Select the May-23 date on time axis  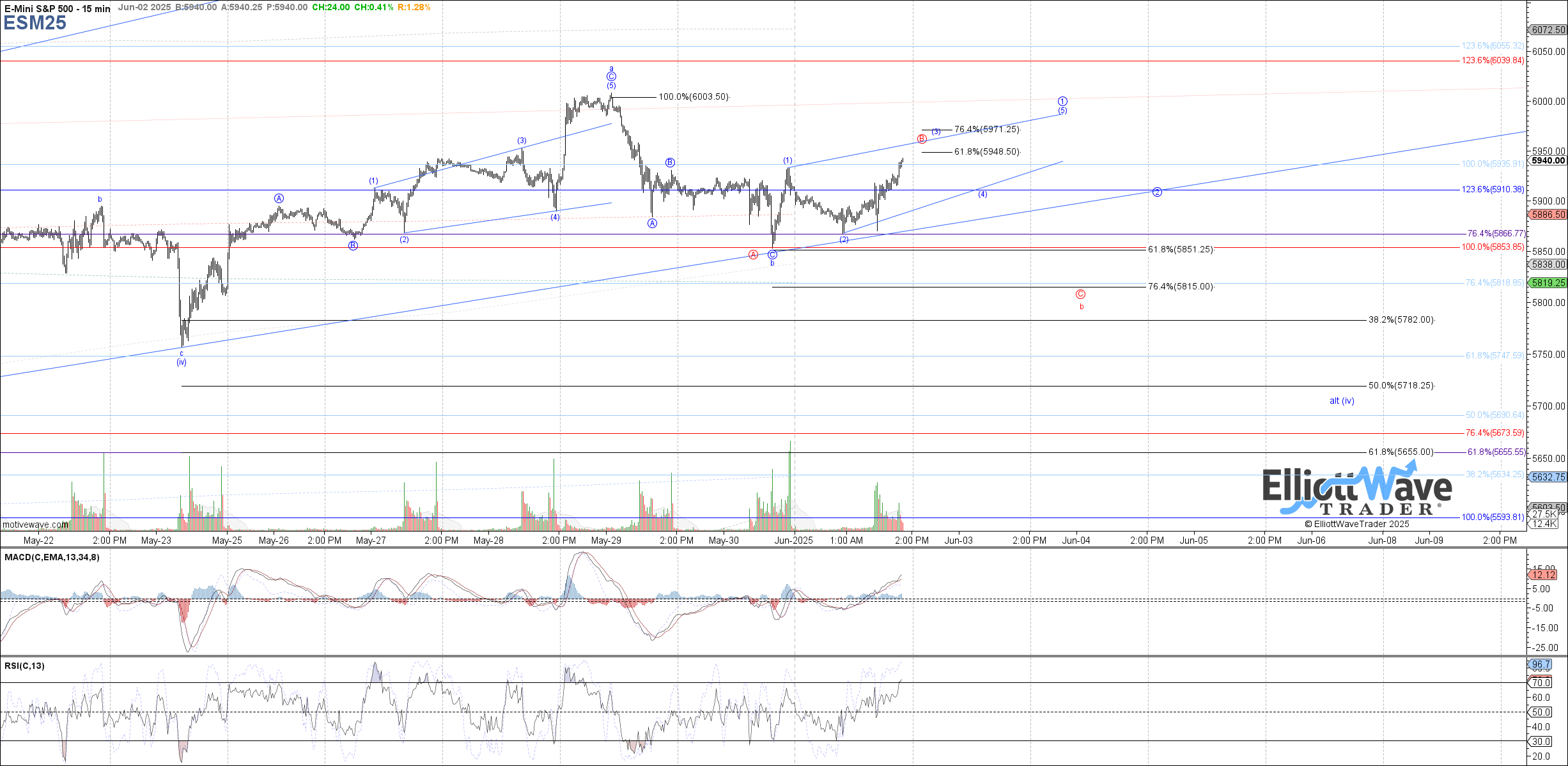(x=156, y=540)
